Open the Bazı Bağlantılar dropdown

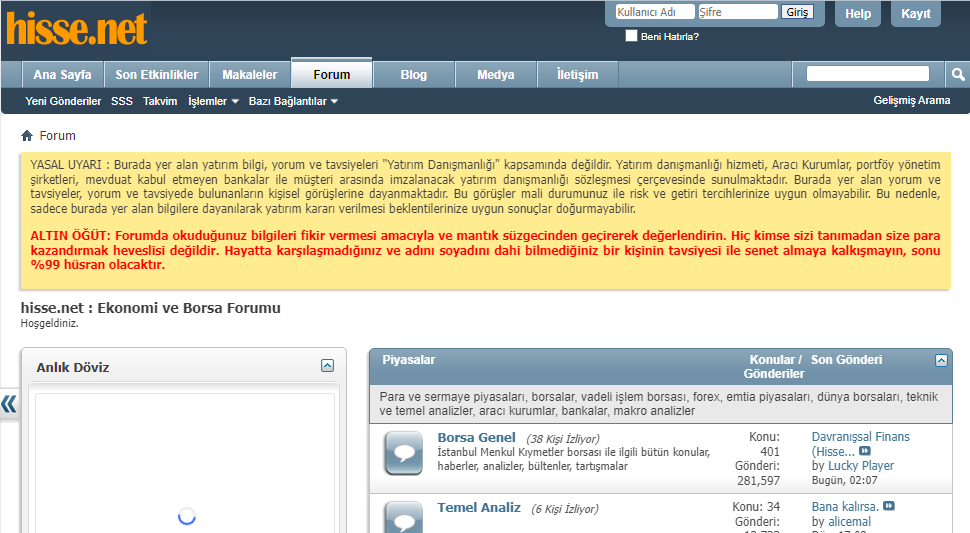[x=293, y=101]
